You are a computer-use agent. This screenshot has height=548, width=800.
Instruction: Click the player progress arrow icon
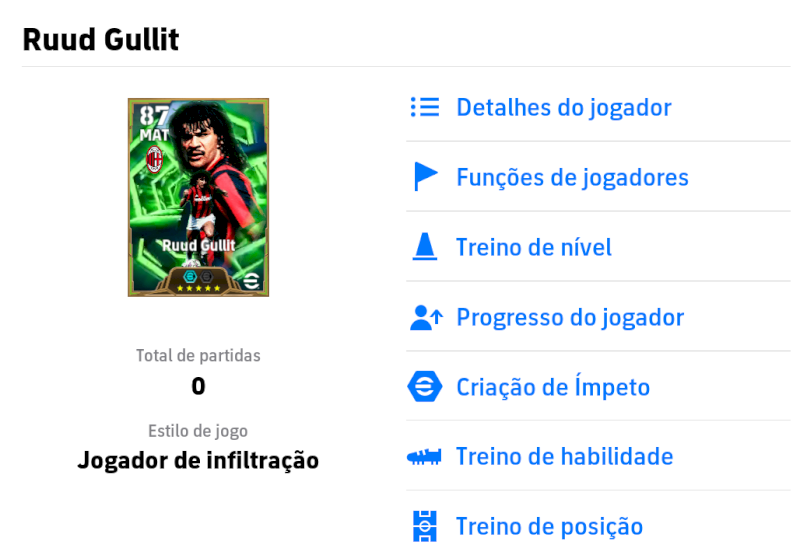click(x=426, y=317)
